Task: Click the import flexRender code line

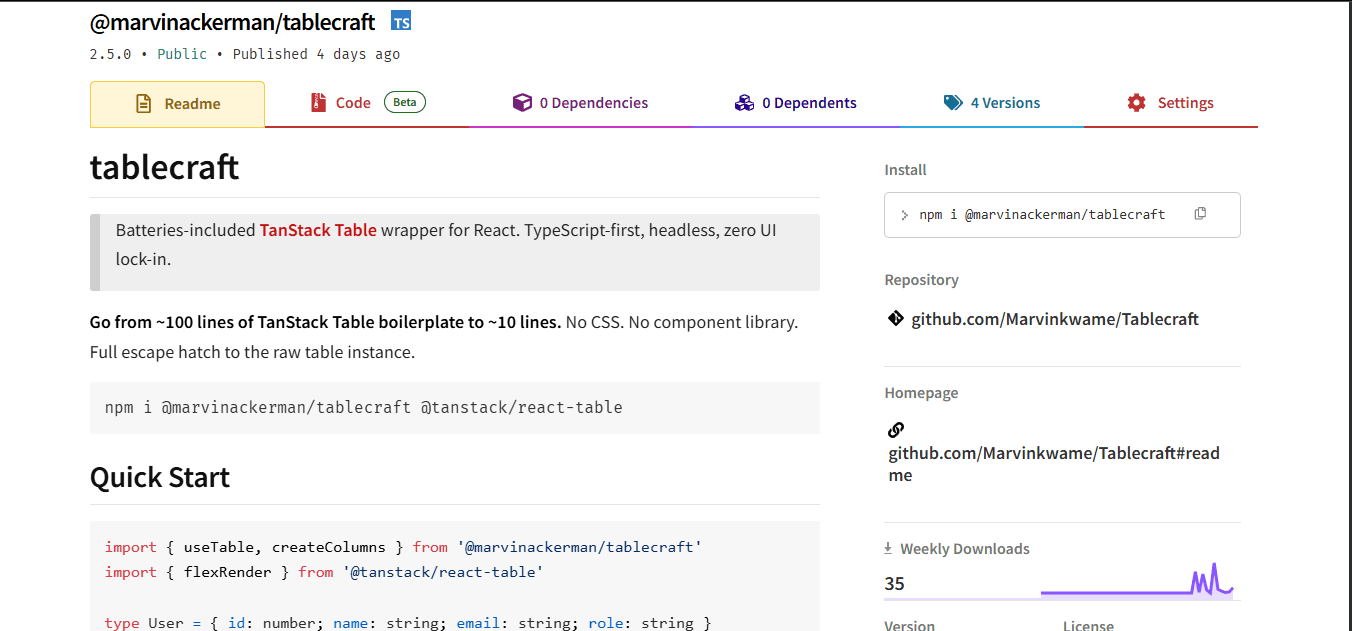Action: pyautogui.click(x=324, y=572)
